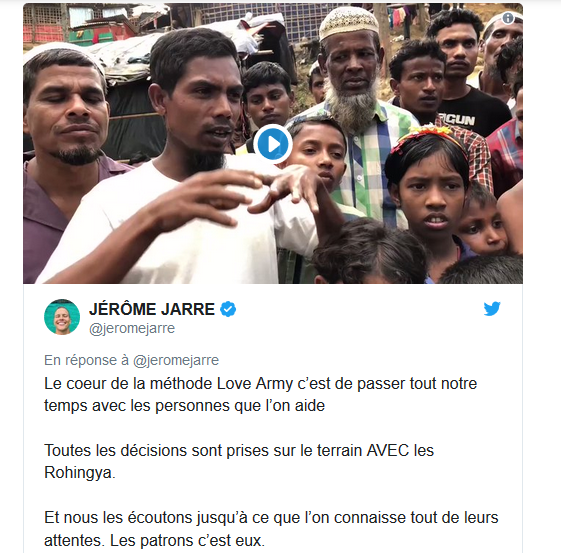
Task: Click the paragraph starting "Et nous les écoutons"
Action: pyautogui.click(x=271, y=529)
